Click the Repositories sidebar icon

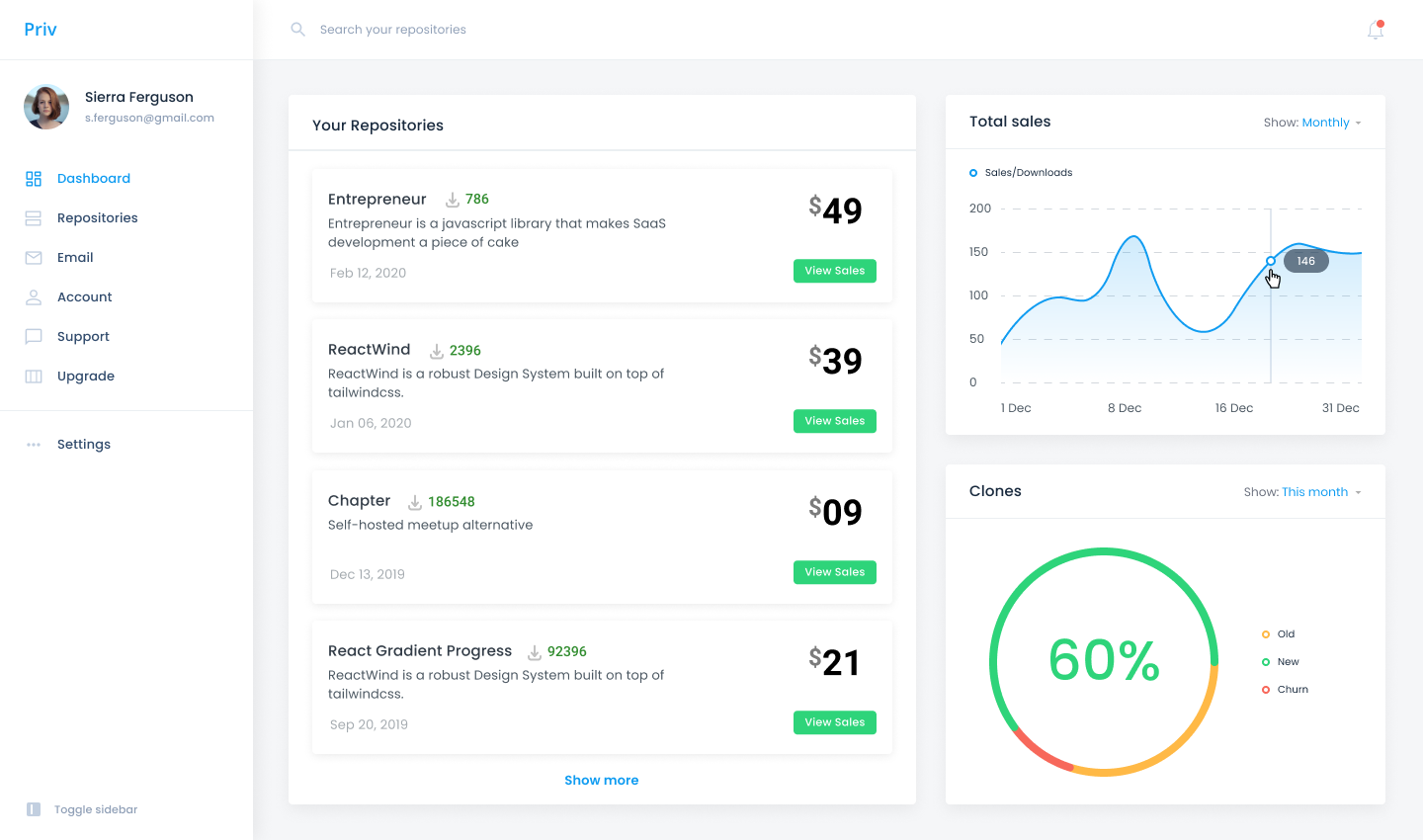pyautogui.click(x=34, y=218)
